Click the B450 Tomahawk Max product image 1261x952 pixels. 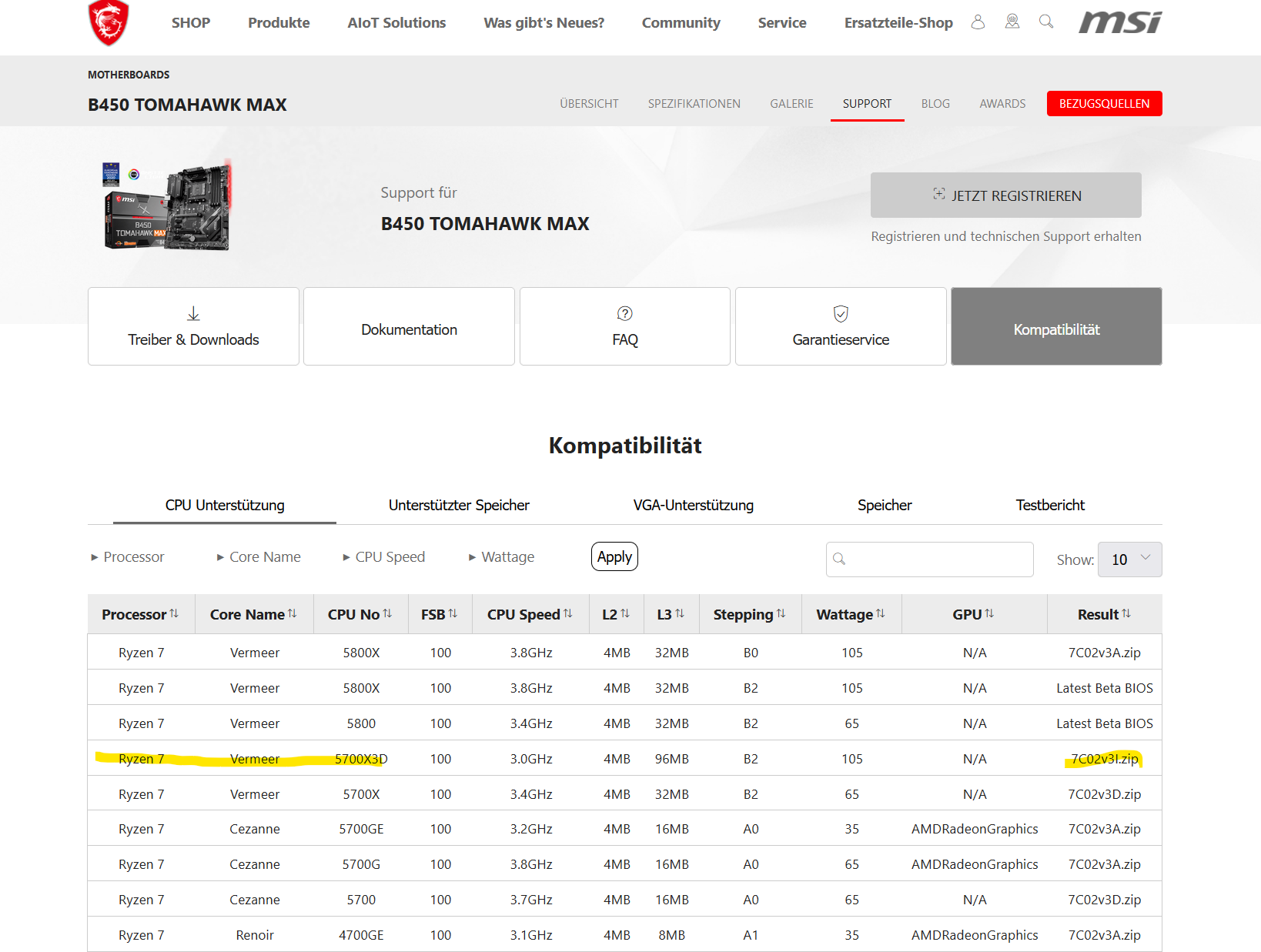pos(167,205)
